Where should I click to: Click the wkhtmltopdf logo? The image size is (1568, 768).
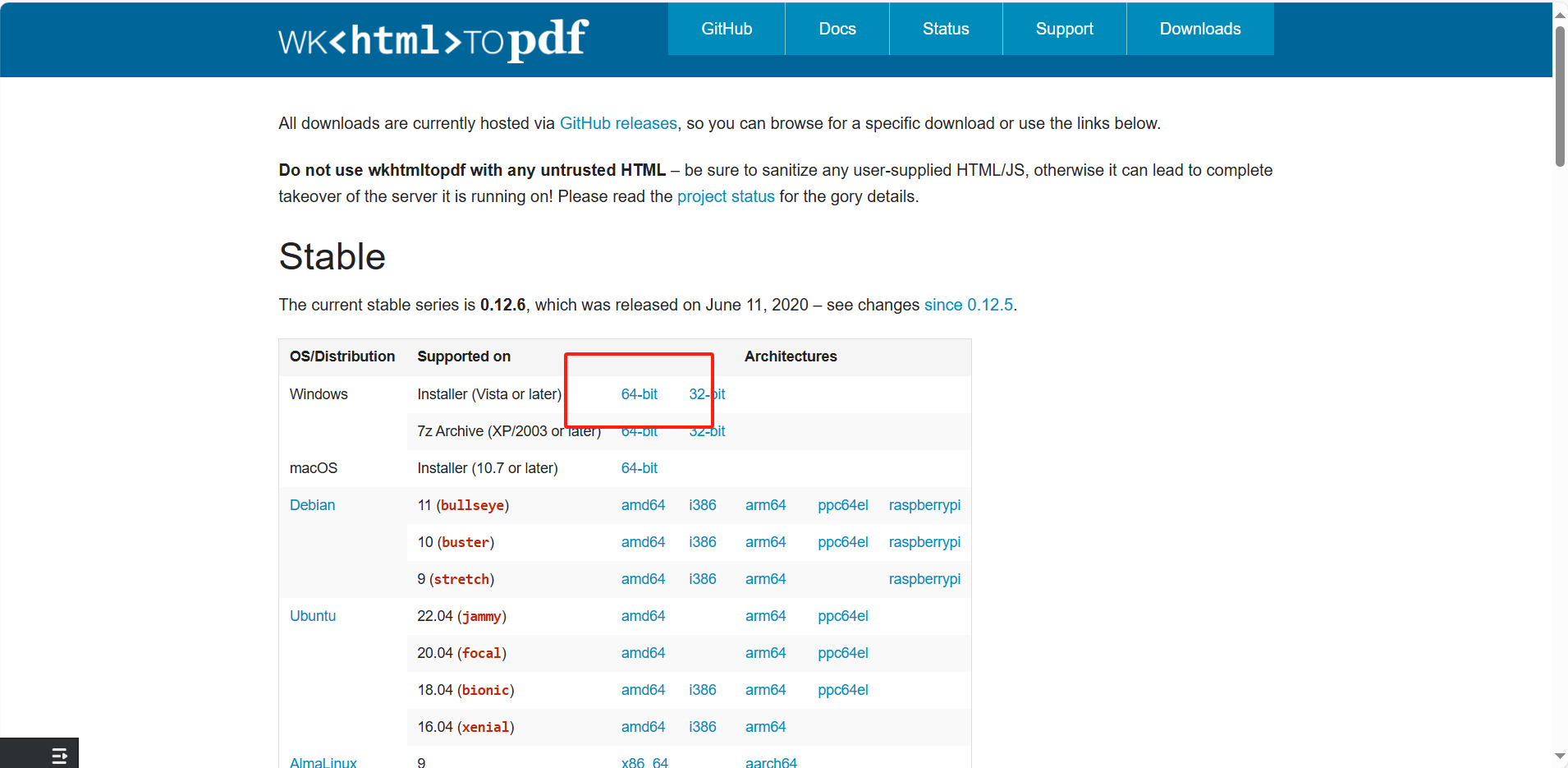click(433, 39)
